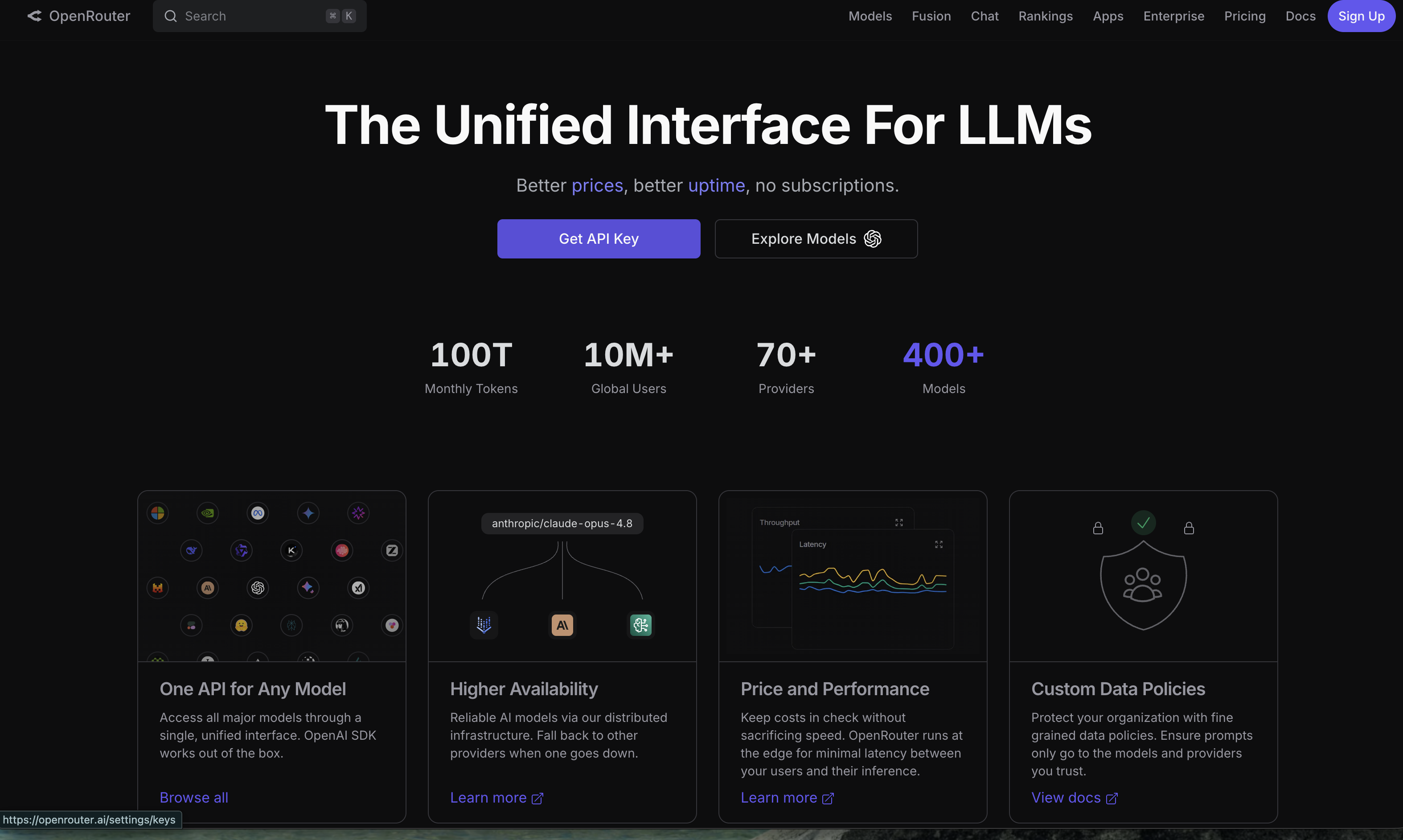Image resolution: width=1403 pixels, height=840 pixels.
Task: Pick the white xAI logo icon
Action: [x=358, y=587]
